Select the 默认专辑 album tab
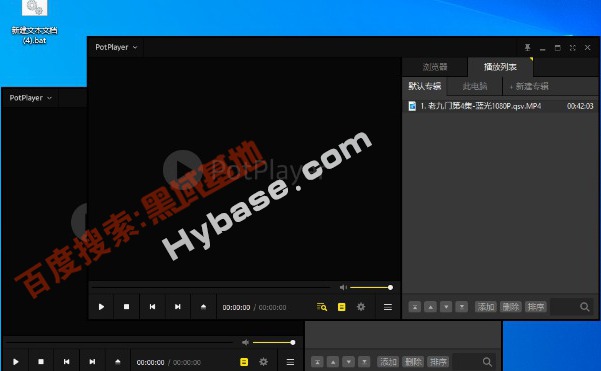 pyautogui.click(x=425, y=86)
